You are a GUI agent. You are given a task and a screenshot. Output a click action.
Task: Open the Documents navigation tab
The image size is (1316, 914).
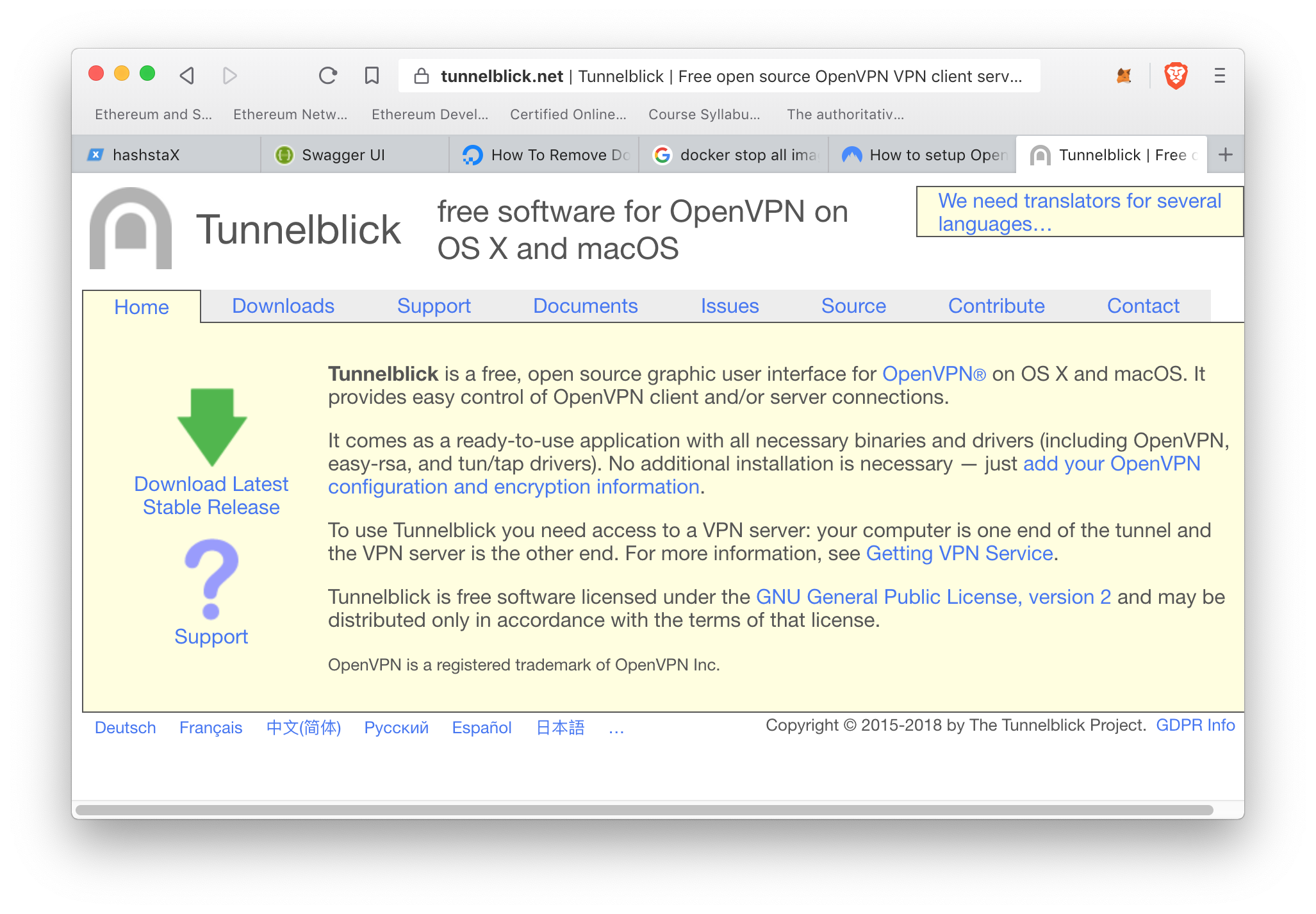pyautogui.click(x=585, y=306)
